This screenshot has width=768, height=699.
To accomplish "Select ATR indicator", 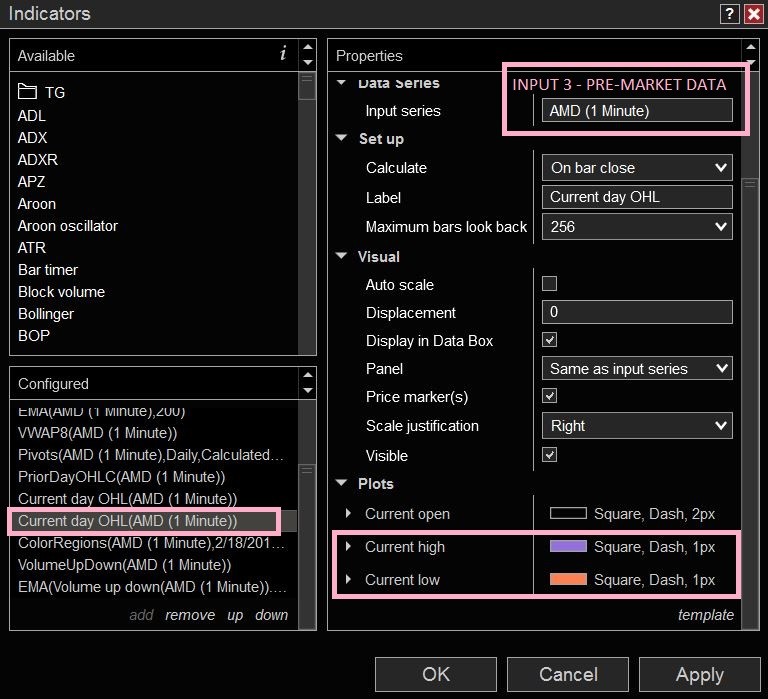I will [x=32, y=248].
